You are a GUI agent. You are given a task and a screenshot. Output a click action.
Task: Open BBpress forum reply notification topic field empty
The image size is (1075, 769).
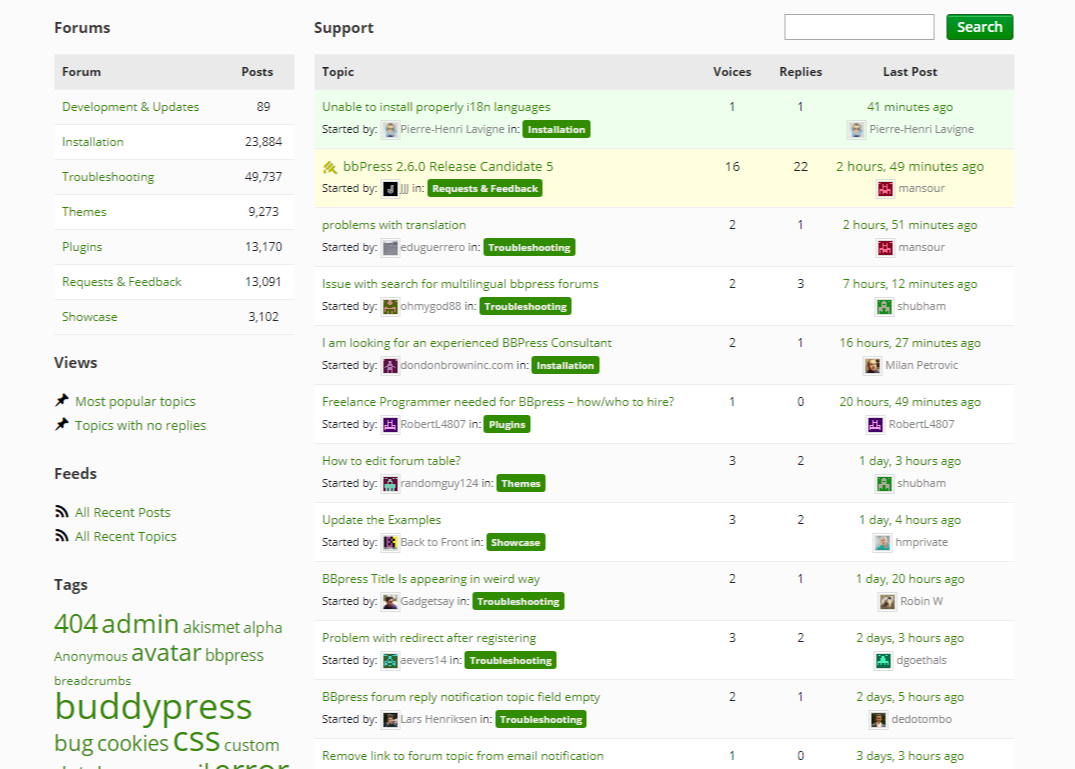click(x=461, y=696)
